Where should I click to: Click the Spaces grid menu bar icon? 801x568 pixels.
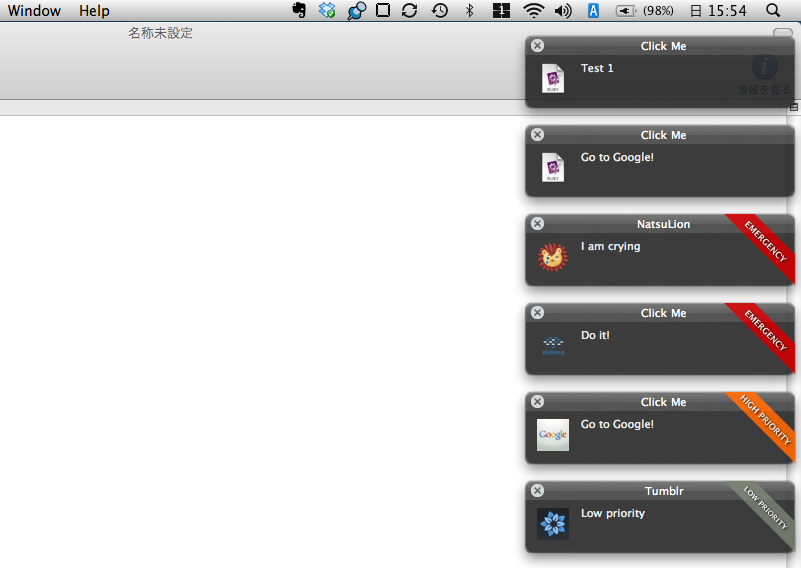501,11
